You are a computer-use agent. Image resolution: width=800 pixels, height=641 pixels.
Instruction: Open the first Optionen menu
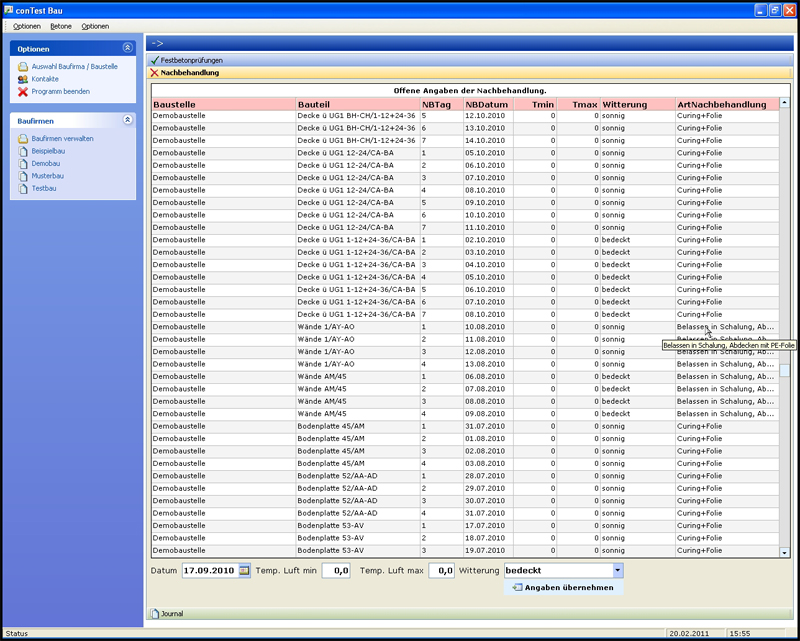point(27,26)
